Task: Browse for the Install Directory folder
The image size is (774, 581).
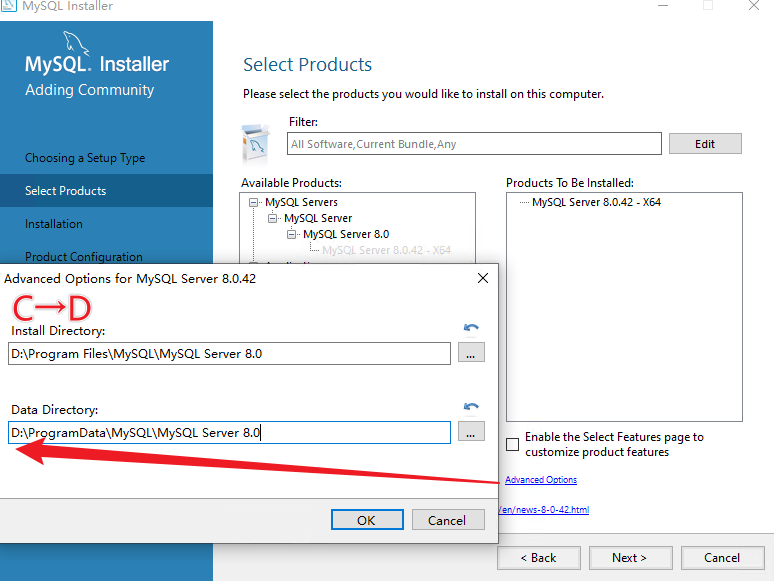Action: click(471, 352)
